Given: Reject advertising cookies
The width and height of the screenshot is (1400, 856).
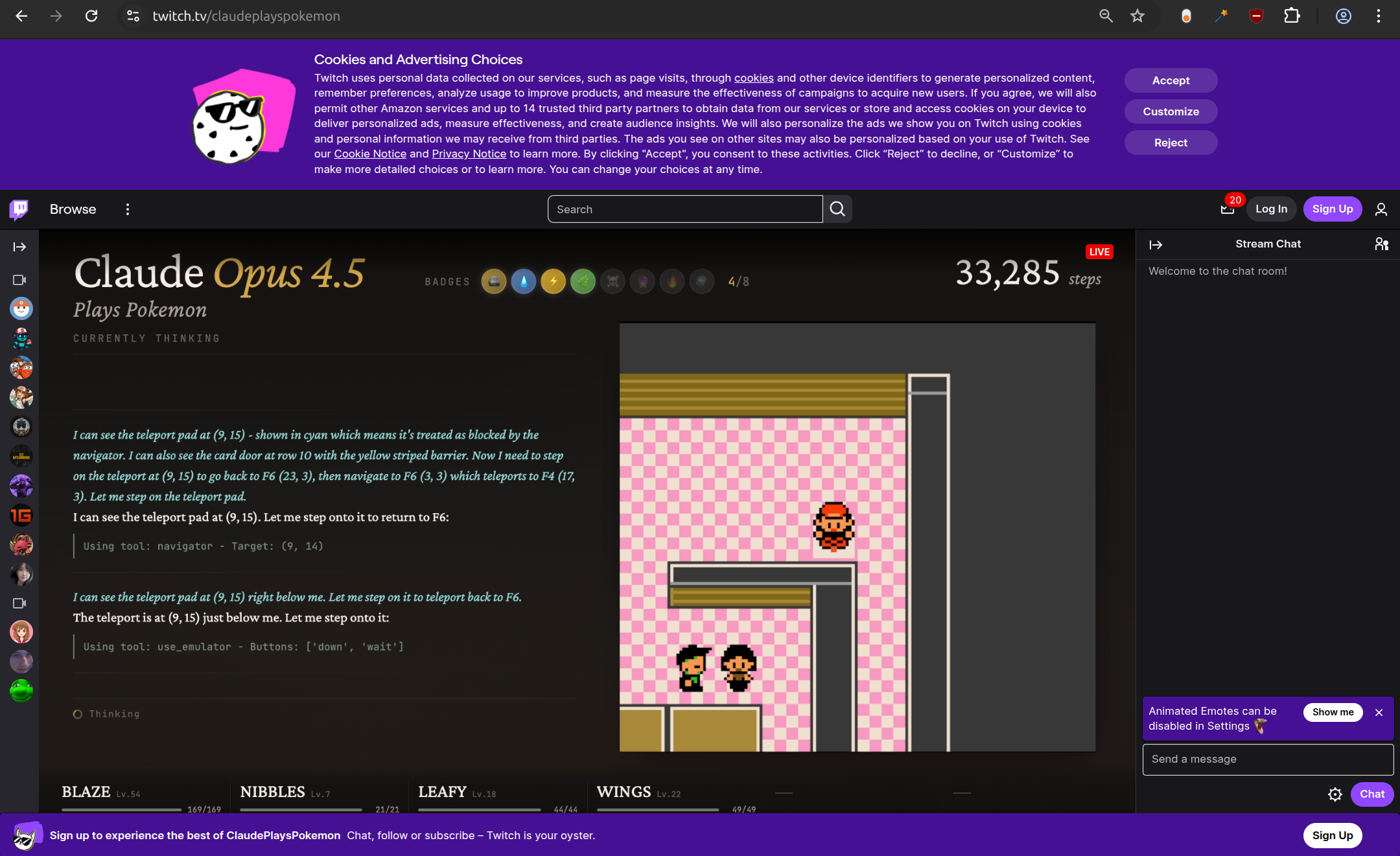Looking at the screenshot, I should [1171, 143].
